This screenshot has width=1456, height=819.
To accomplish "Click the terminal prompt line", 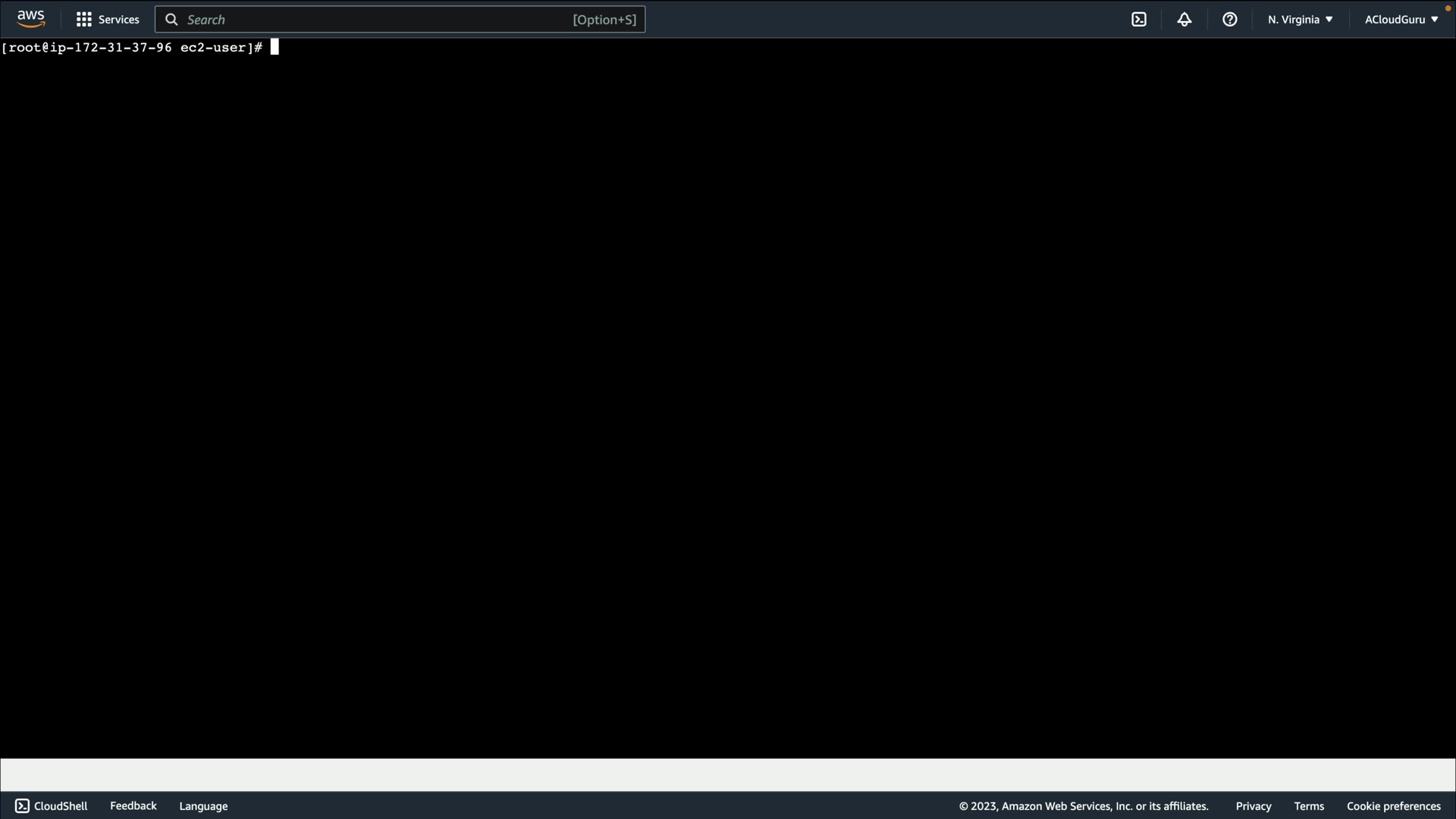I will [x=133, y=48].
